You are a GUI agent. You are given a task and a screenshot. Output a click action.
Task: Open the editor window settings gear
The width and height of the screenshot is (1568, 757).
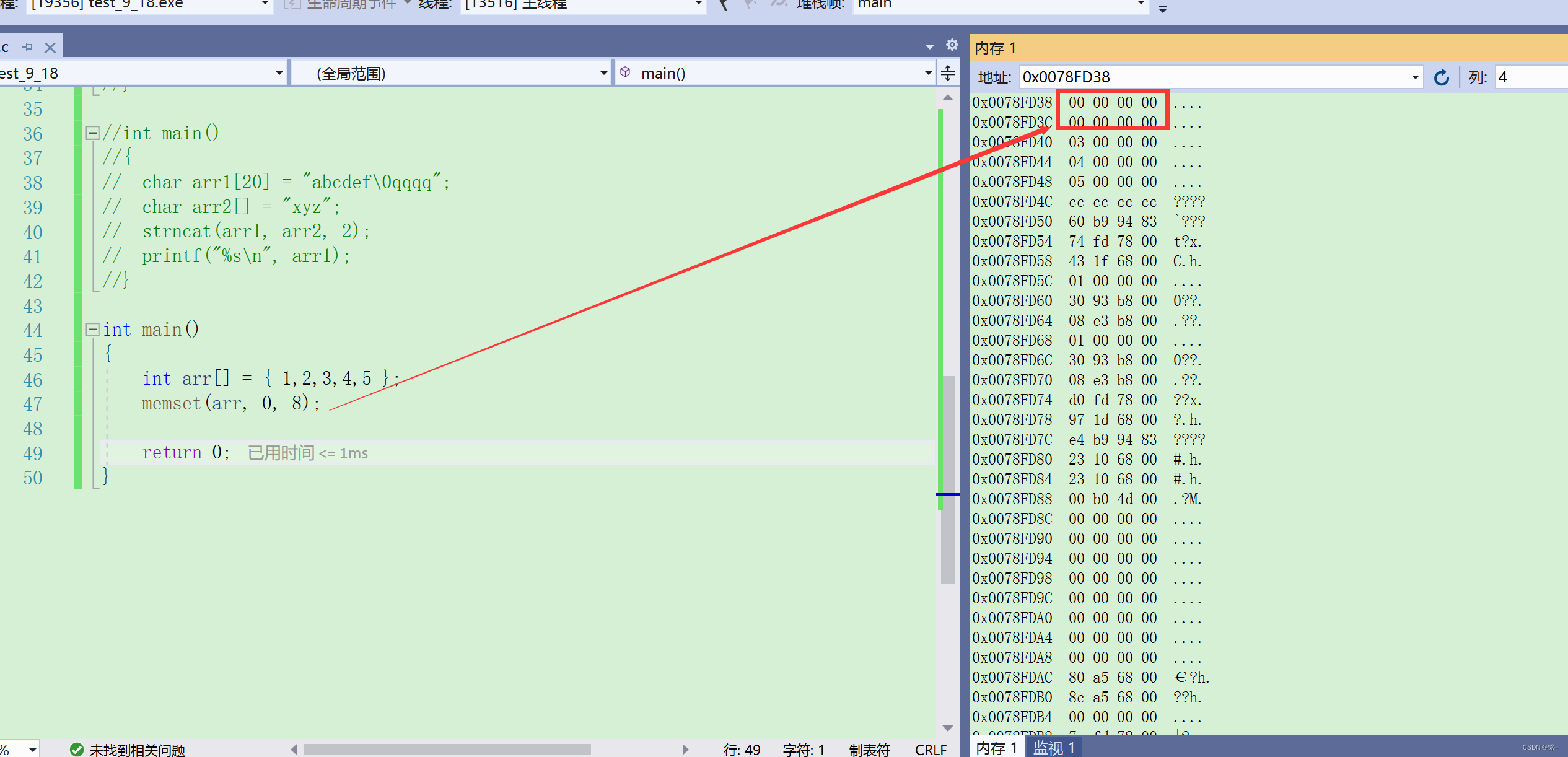(x=952, y=45)
